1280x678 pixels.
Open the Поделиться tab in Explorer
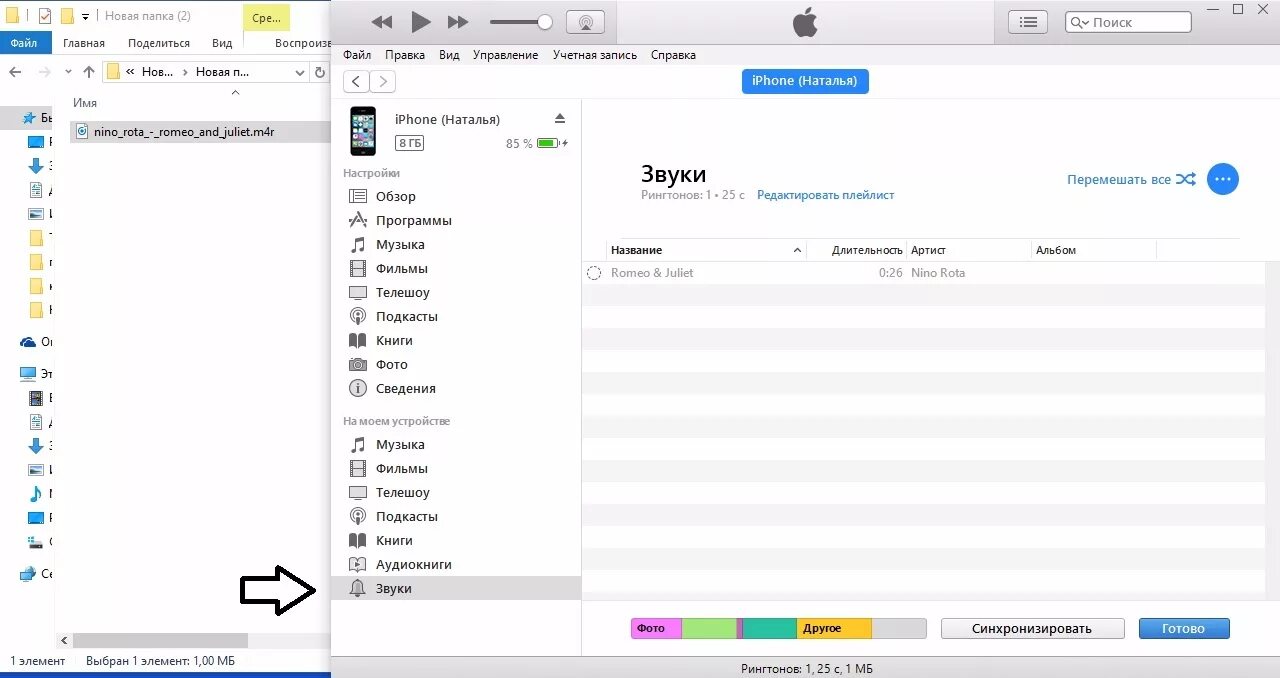point(159,43)
